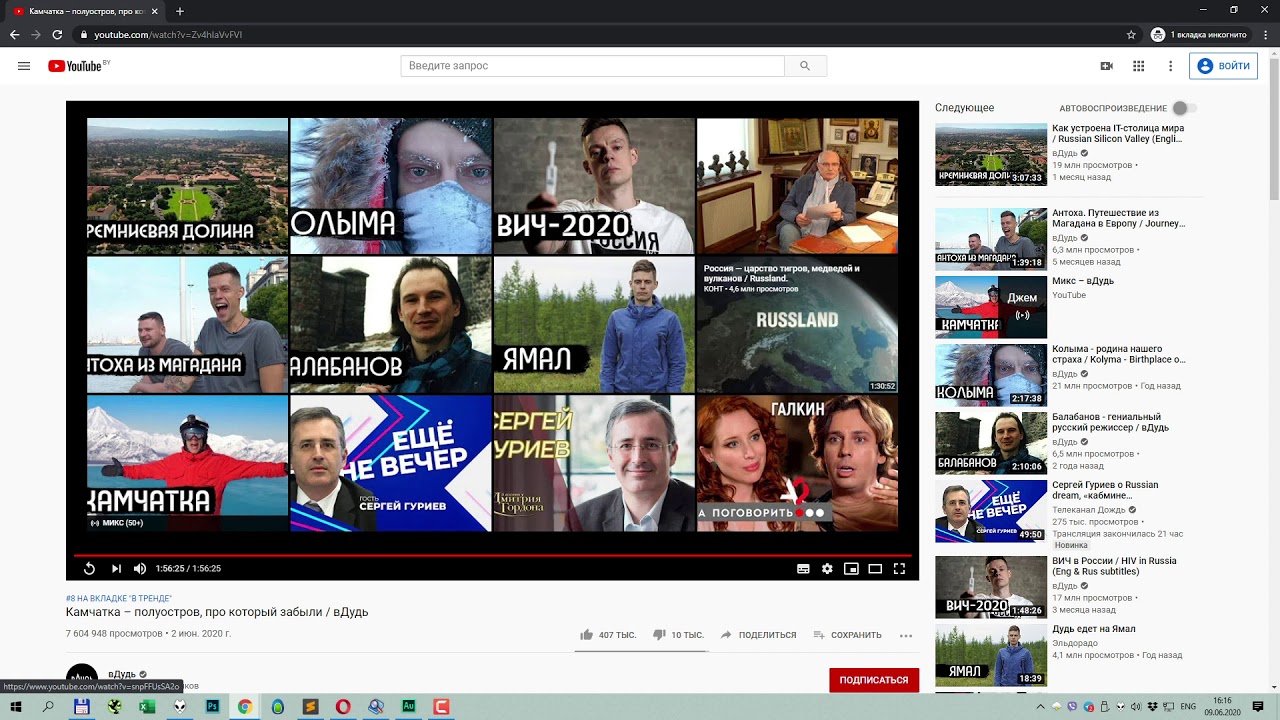Replay the video with the replay icon

[x=89, y=568]
